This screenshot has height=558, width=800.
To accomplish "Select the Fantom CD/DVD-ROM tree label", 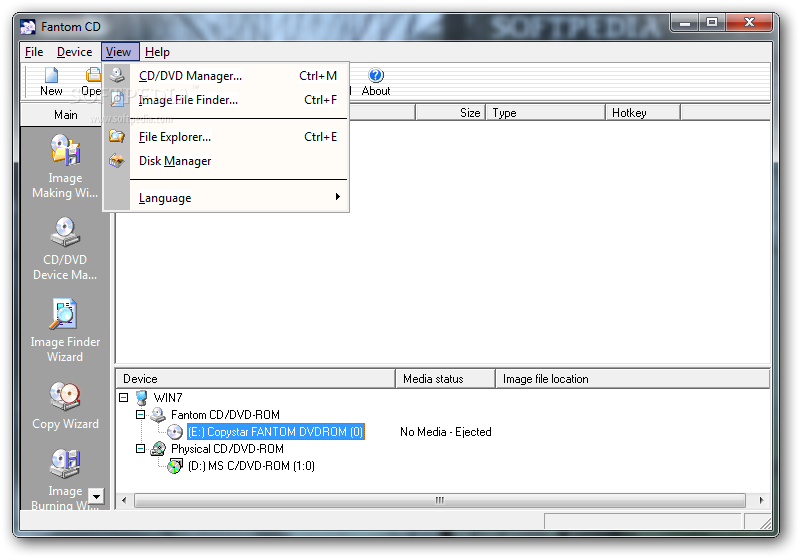I will pyautogui.click(x=225, y=415).
